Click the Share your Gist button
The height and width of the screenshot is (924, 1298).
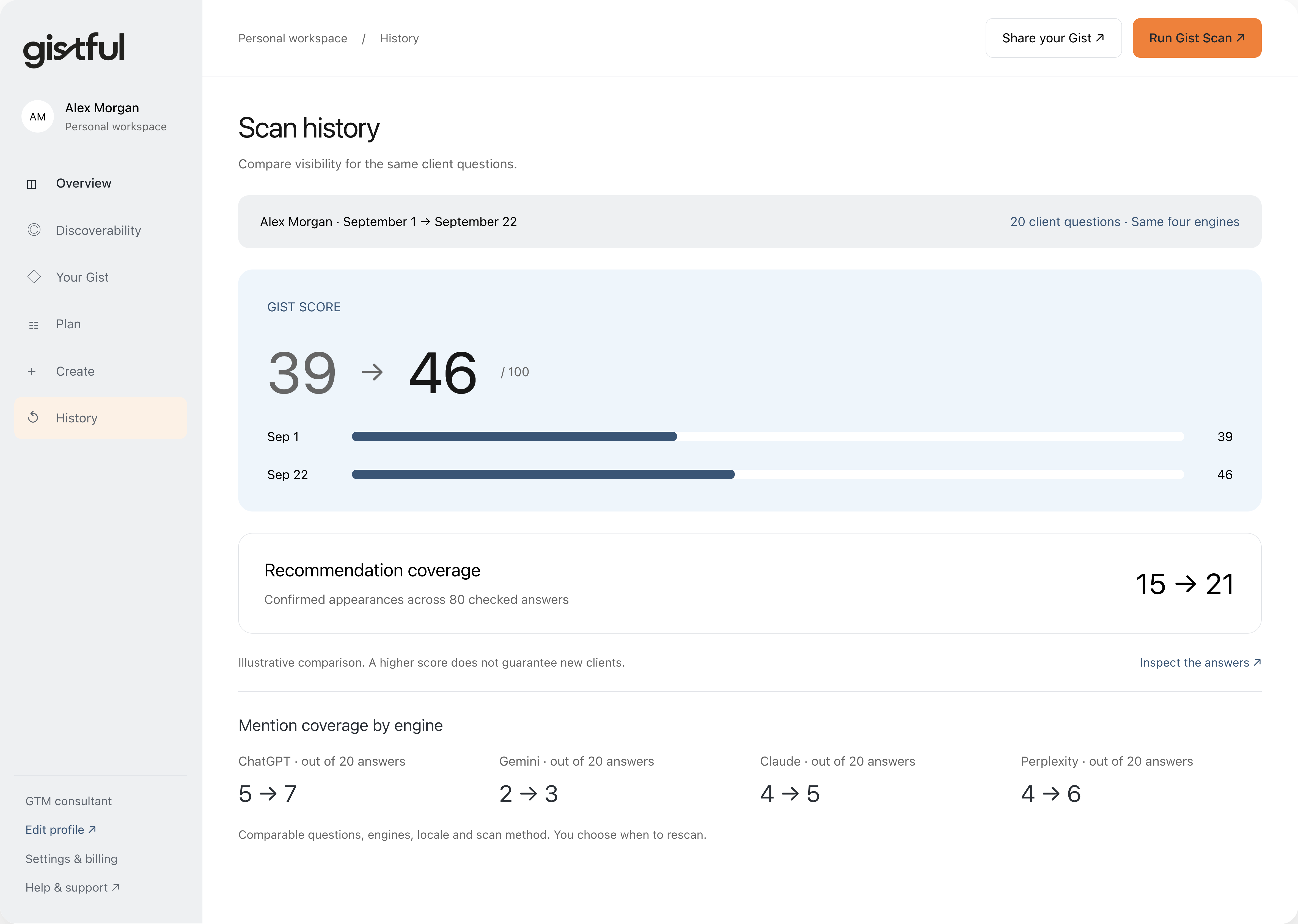1054,38
